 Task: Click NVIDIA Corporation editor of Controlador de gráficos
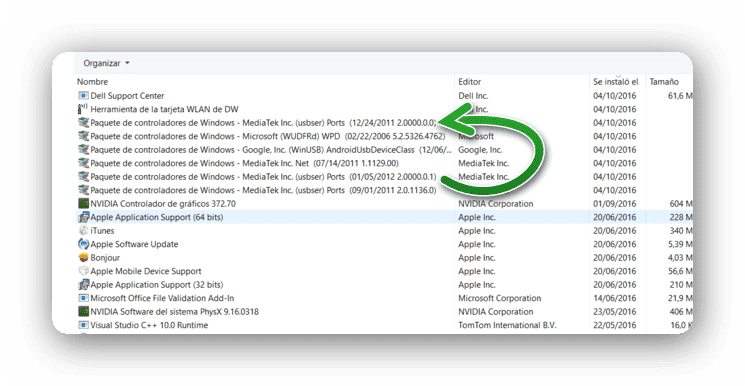(496, 203)
